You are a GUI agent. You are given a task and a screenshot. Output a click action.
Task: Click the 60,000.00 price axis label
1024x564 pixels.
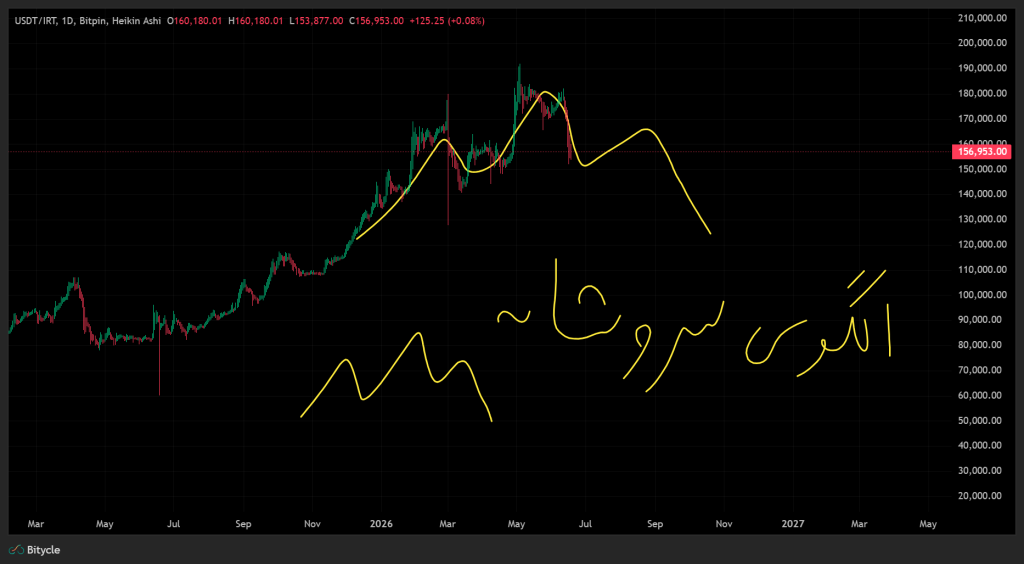[980, 396]
